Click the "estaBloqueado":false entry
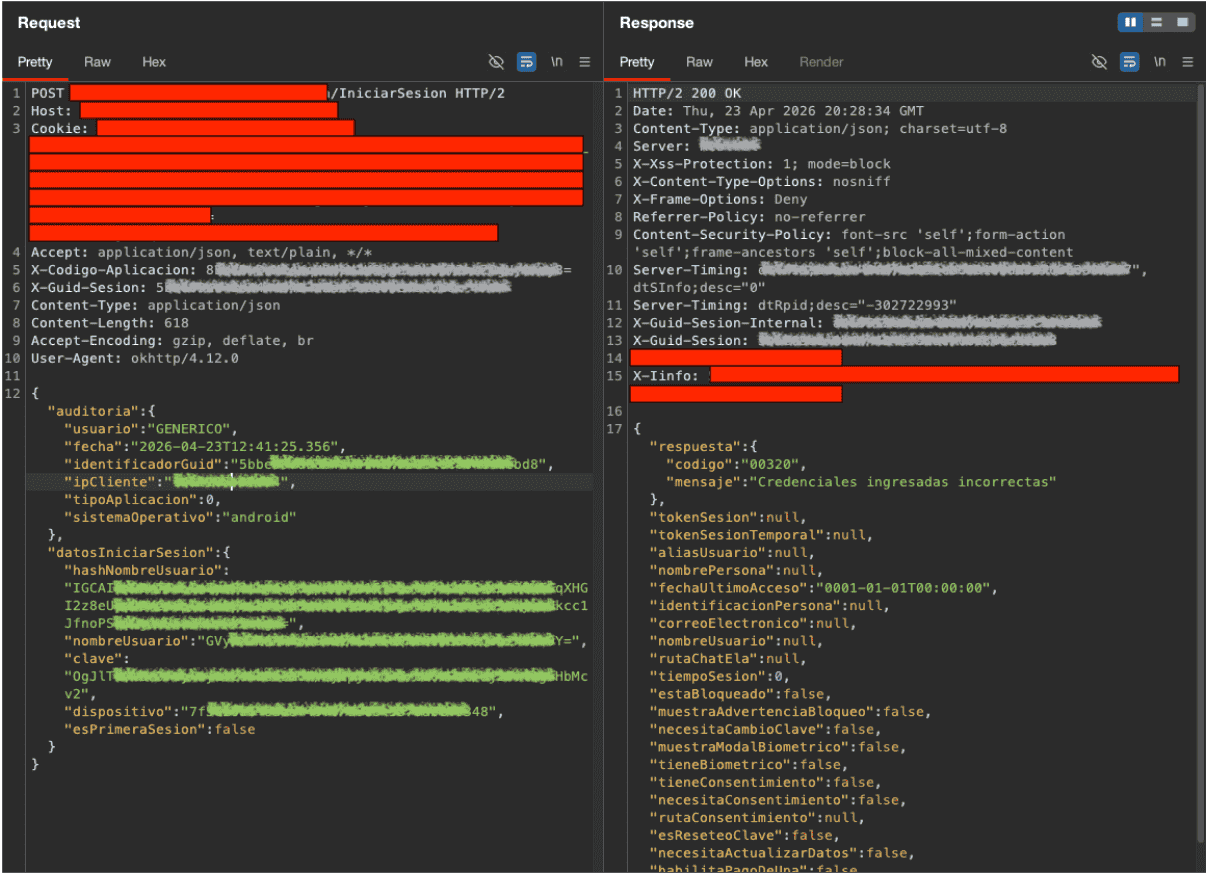The image size is (1210, 876). 741,694
